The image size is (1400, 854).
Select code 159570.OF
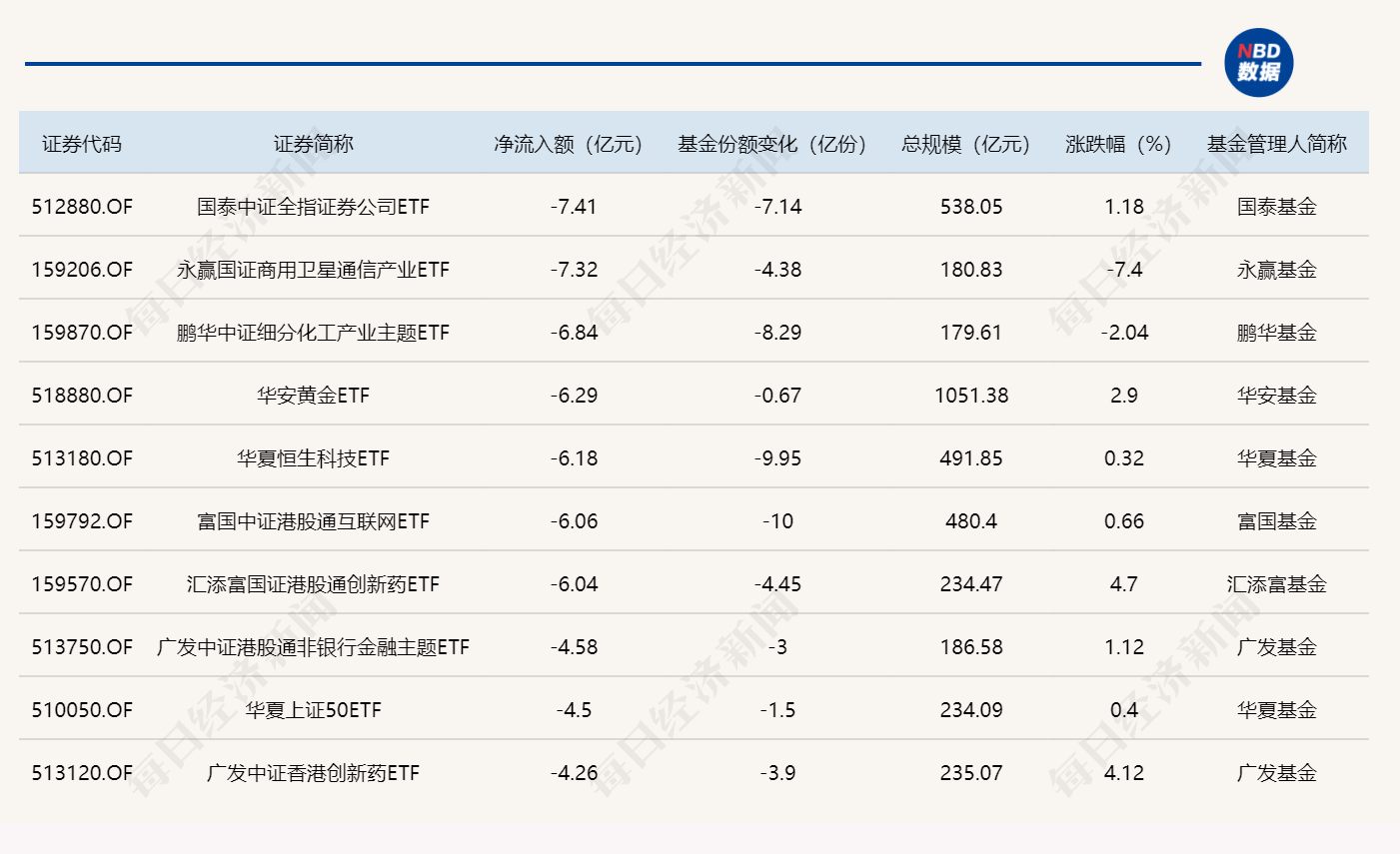pyautogui.click(x=82, y=584)
